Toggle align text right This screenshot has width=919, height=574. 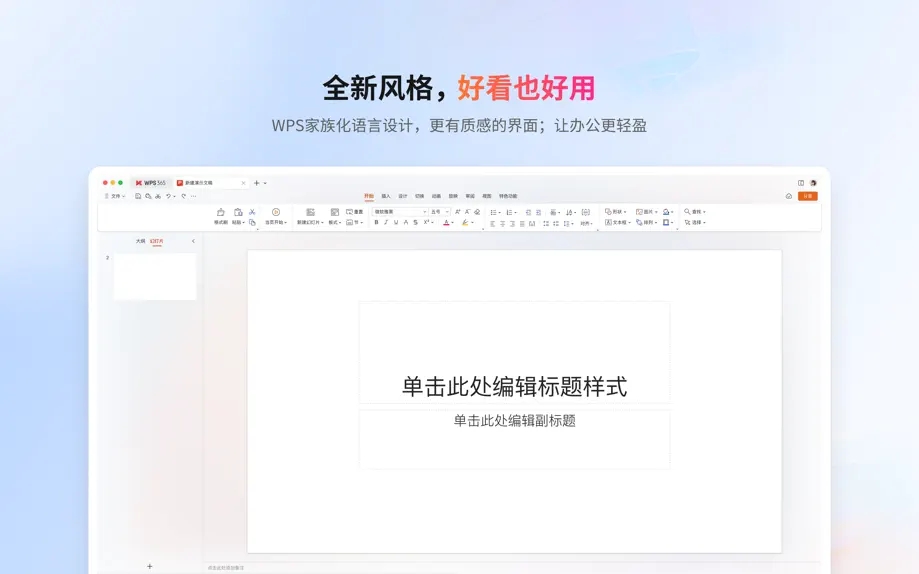click(x=512, y=223)
